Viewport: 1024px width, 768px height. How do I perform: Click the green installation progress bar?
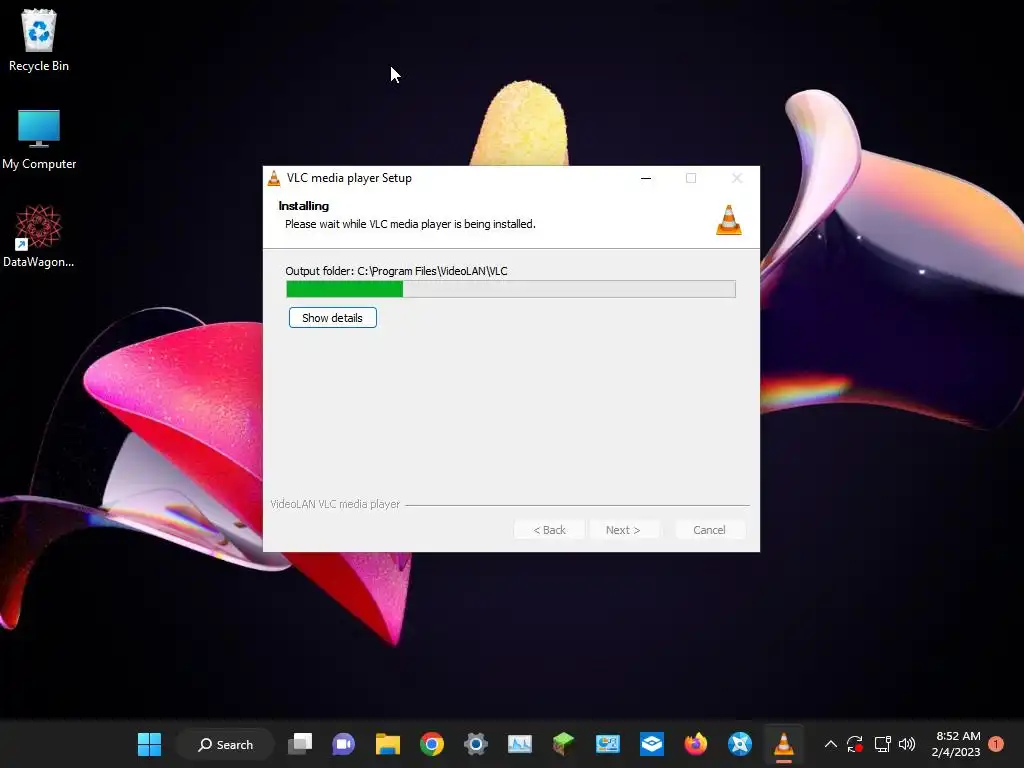511,289
